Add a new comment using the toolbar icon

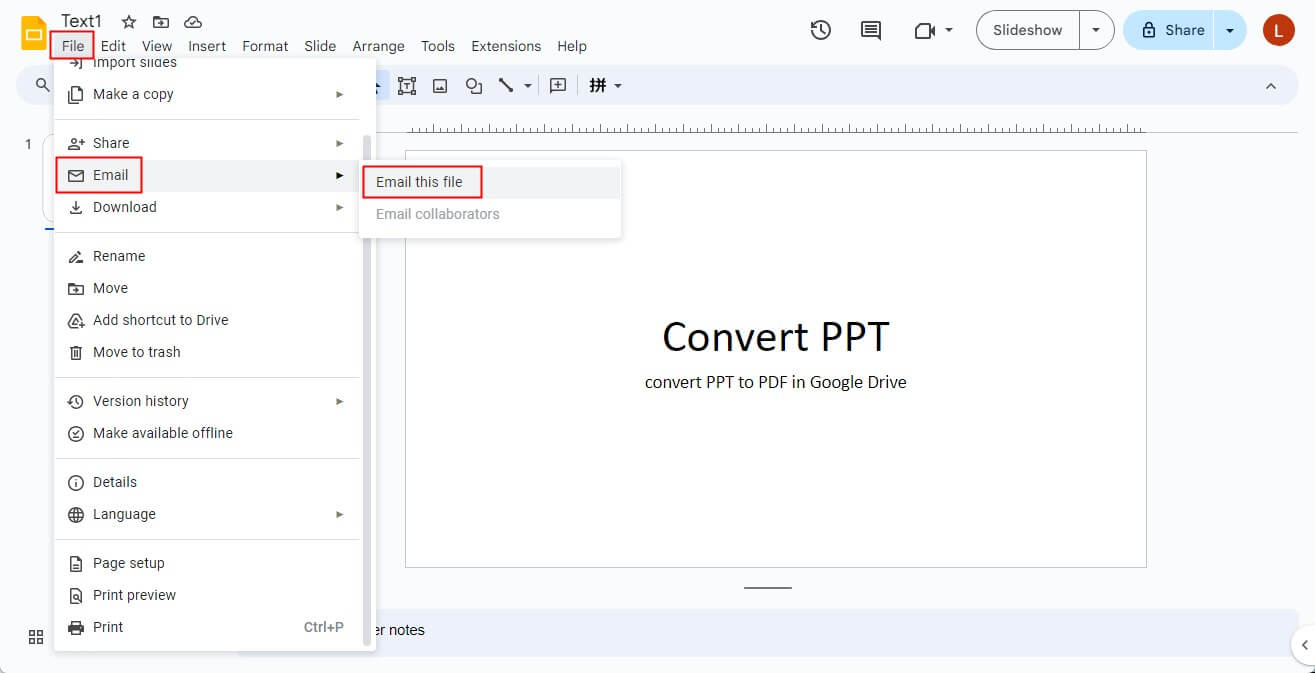pos(558,85)
